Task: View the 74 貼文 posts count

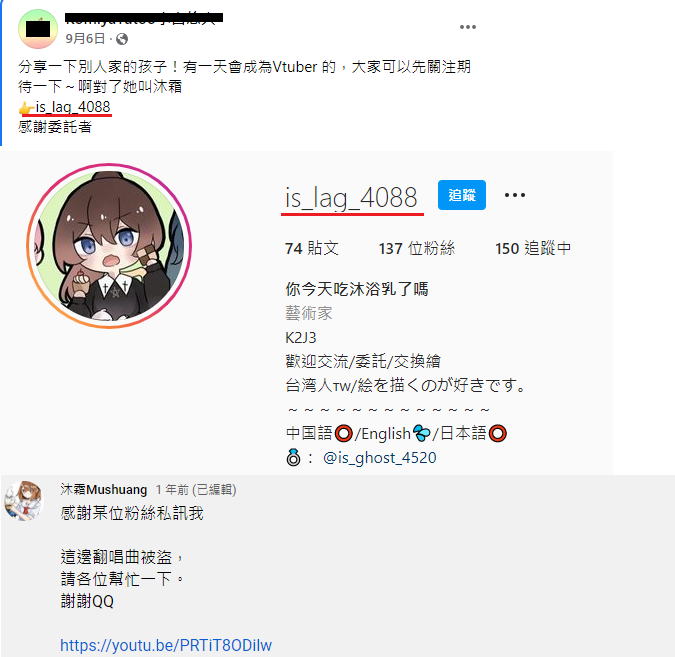Action: point(312,248)
